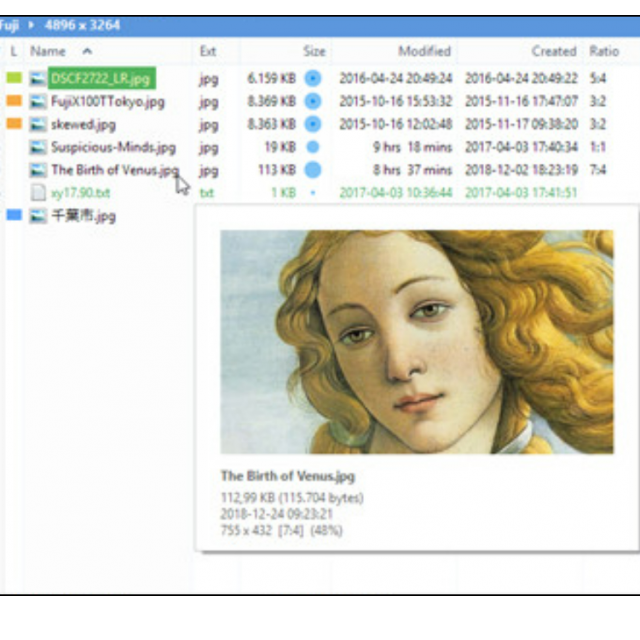Sort by the Created column header
Screen dimensions: 640x640
point(554,51)
